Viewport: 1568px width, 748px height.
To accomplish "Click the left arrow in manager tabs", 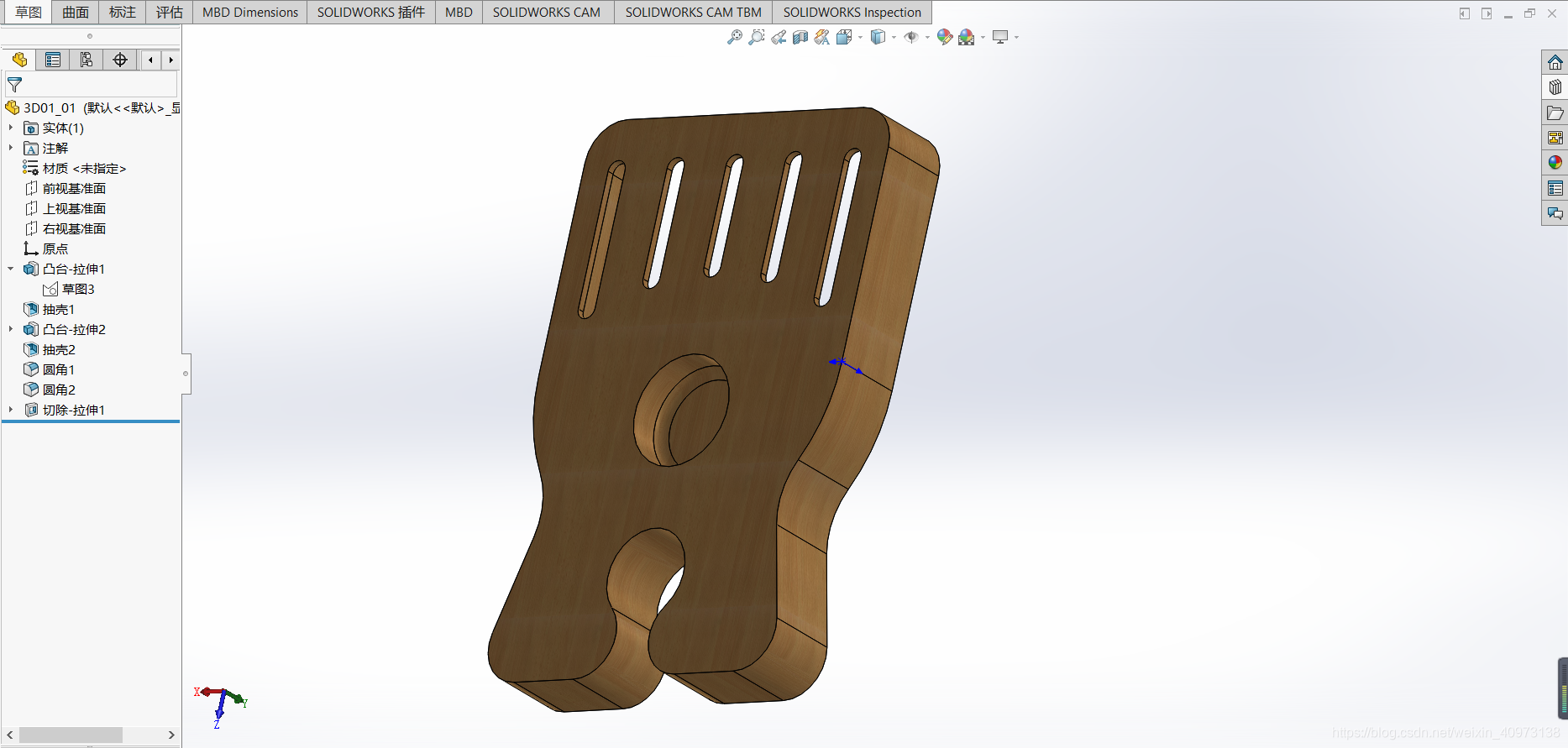I will (150, 60).
